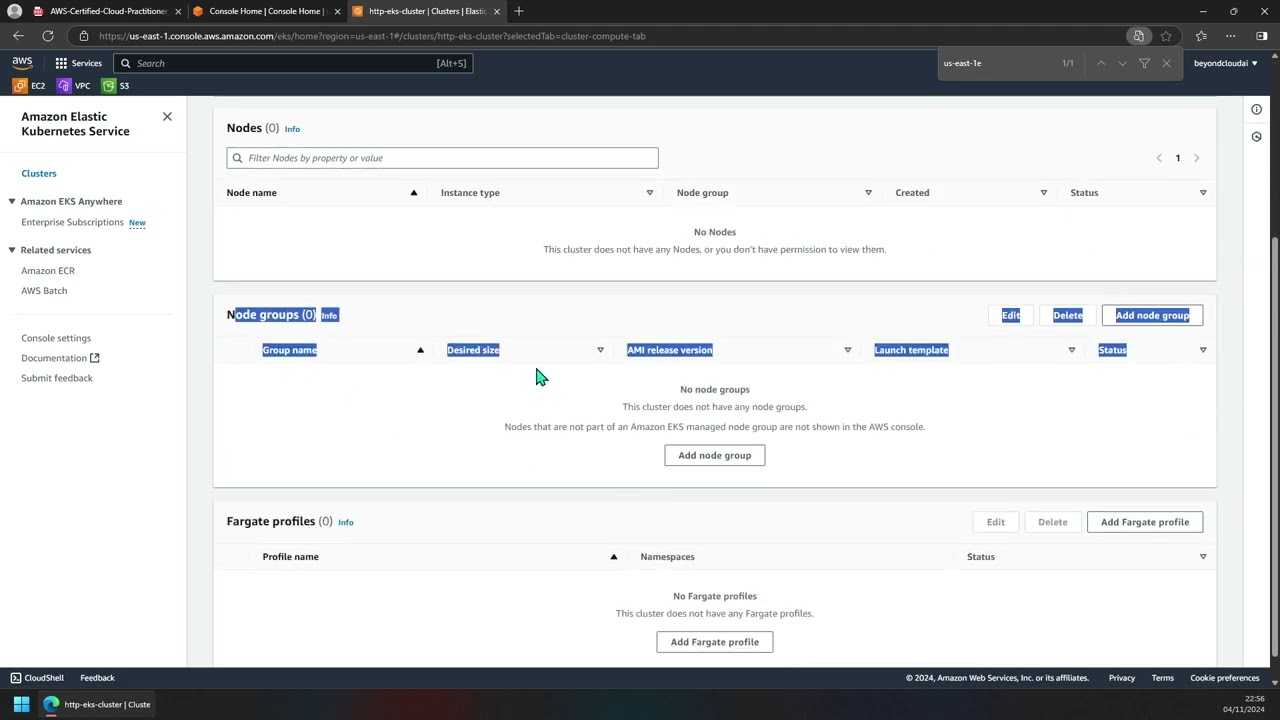Open the info panel icon on right edge
This screenshot has width=1280, height=720.
click(x=1256, y=109)
